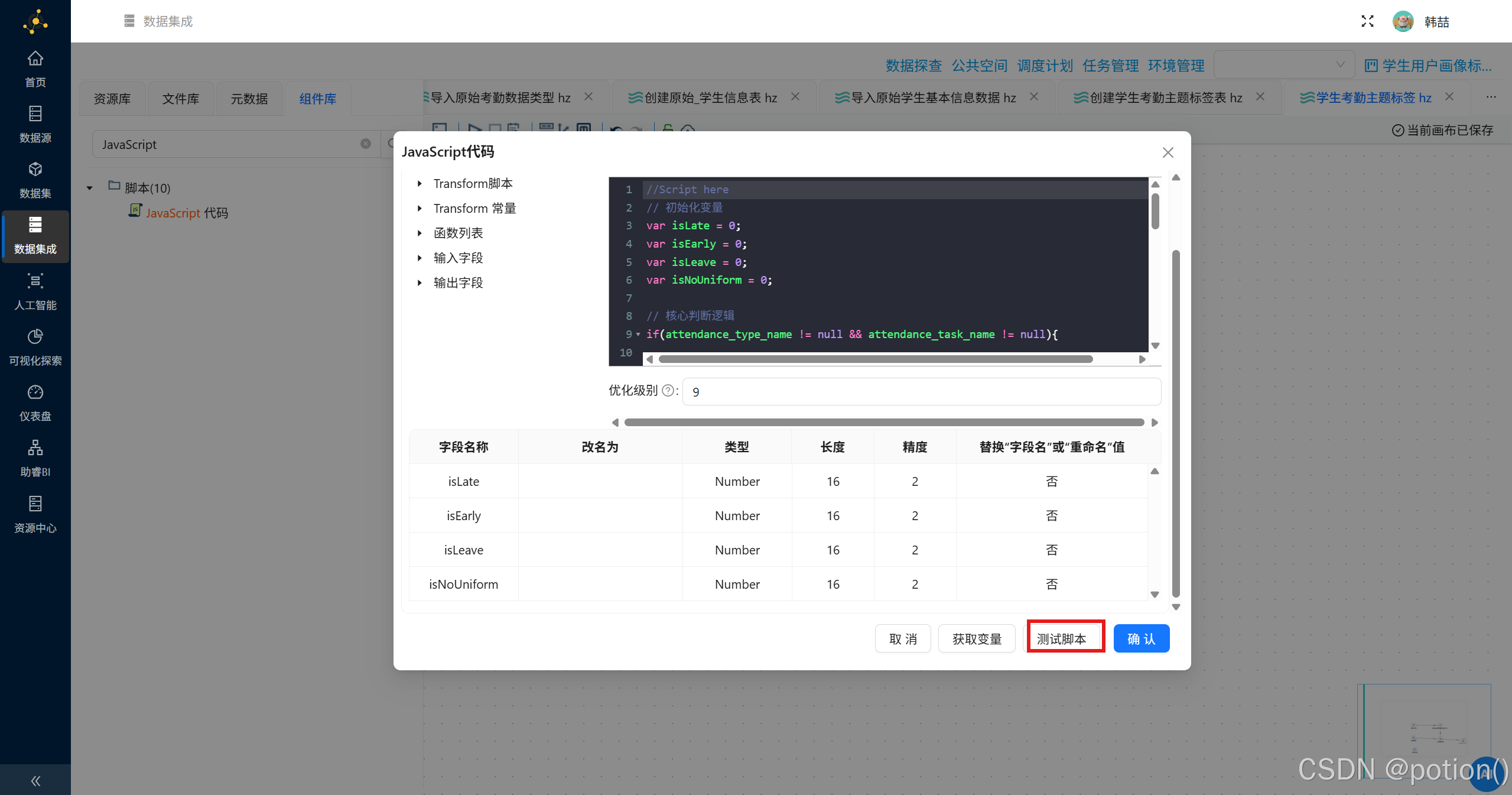Screen dimensions: 1512x795
Task: Clear the JavaScript search field
Action: click(366, 144)
